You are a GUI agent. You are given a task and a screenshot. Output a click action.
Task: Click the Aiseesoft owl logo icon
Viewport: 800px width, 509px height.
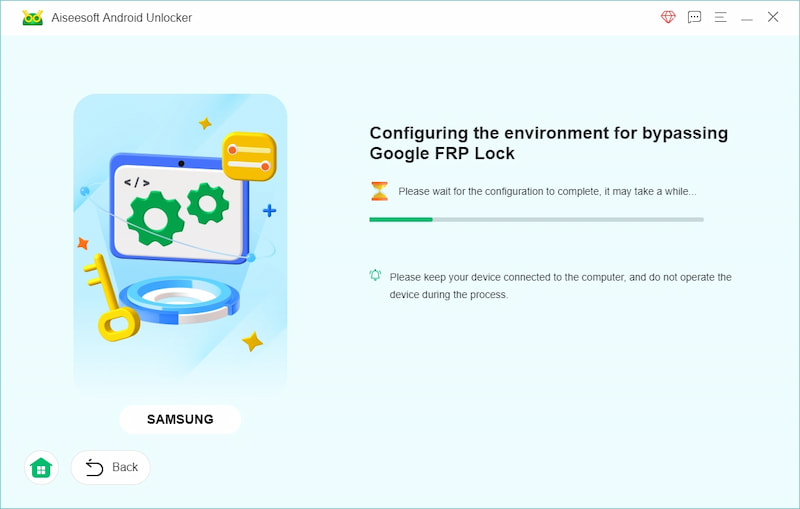32,17
